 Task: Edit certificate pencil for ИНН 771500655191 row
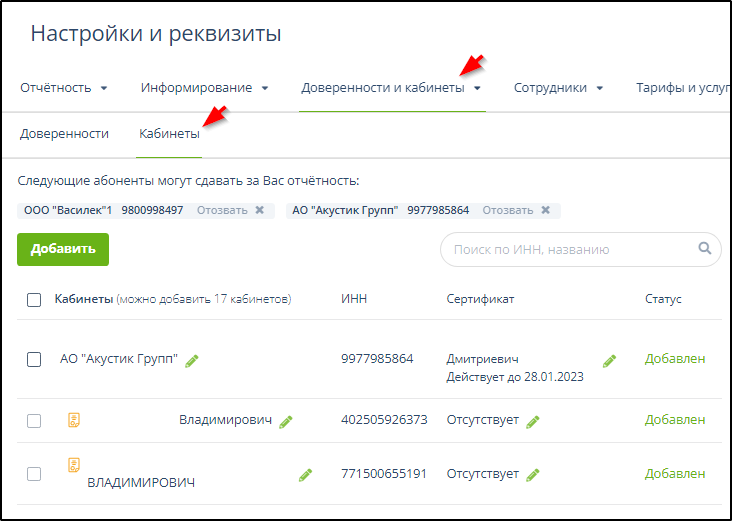pyautogui.click(x=533, y=475)
